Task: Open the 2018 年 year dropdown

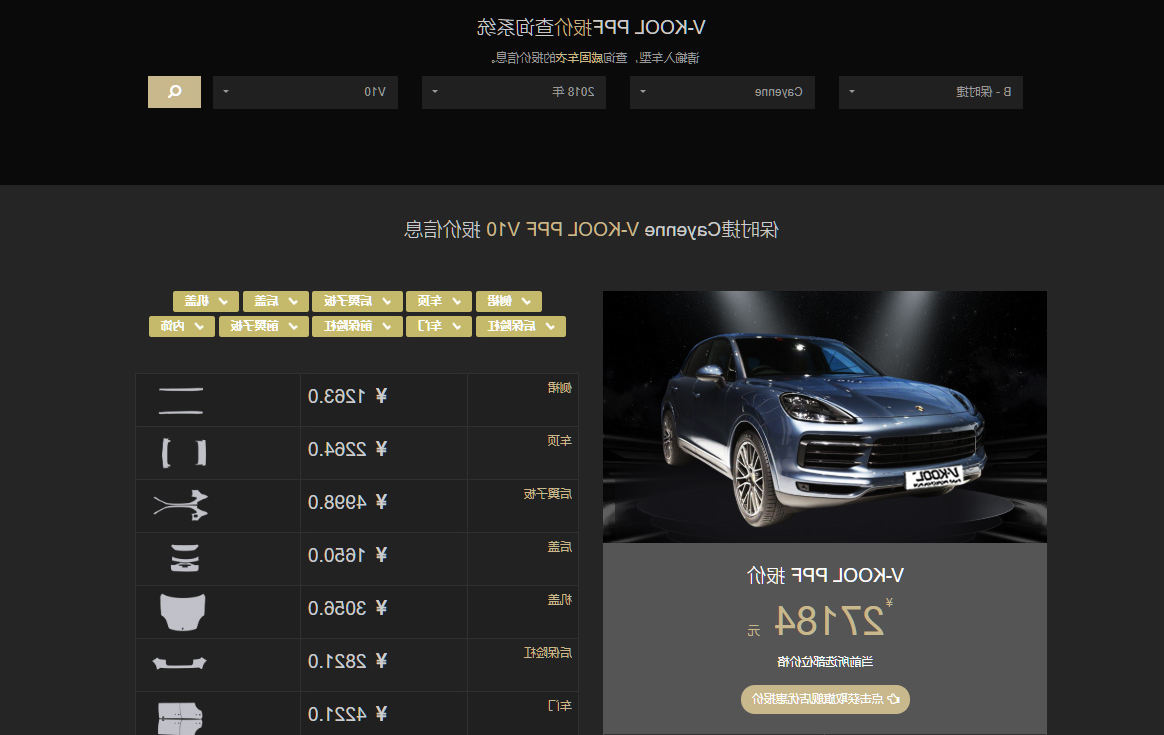Action: click(514, 92)
